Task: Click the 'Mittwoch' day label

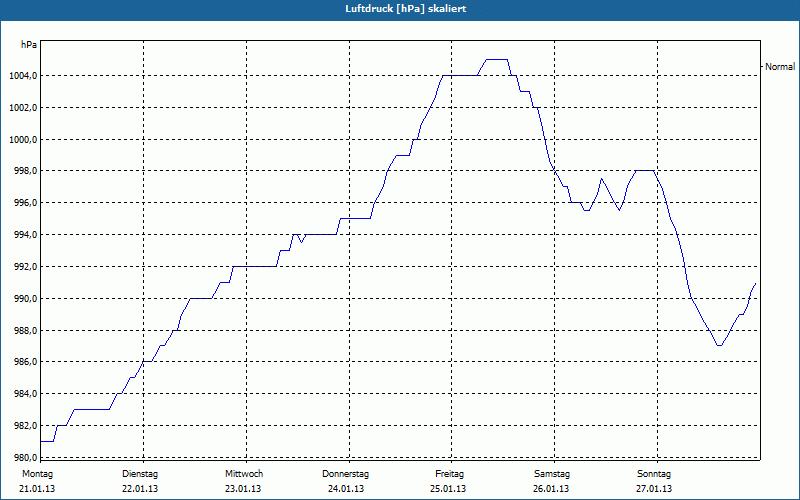Action: pos(244,474)
